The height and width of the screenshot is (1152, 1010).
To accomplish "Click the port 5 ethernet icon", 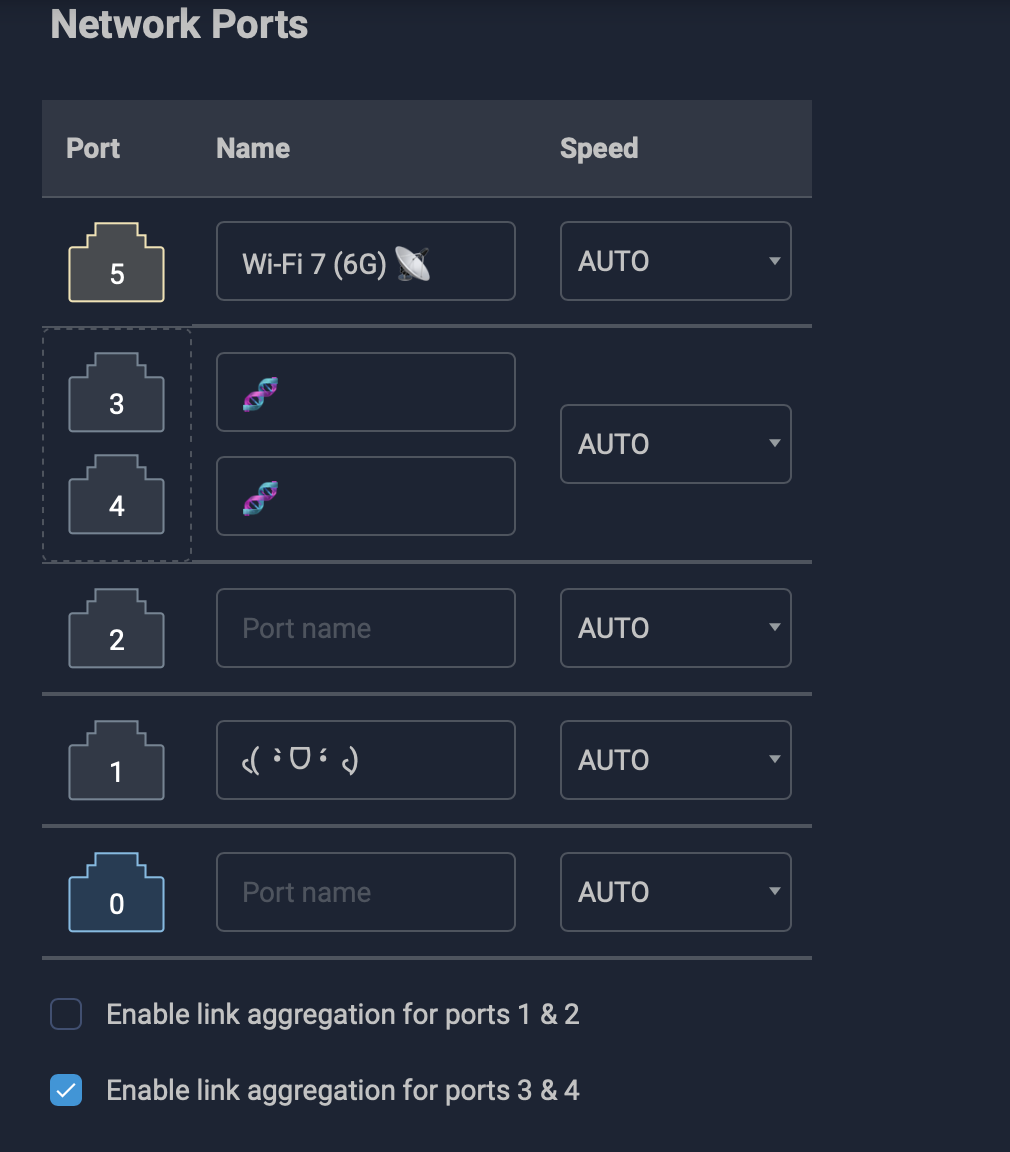I will [x=116, y=264].
